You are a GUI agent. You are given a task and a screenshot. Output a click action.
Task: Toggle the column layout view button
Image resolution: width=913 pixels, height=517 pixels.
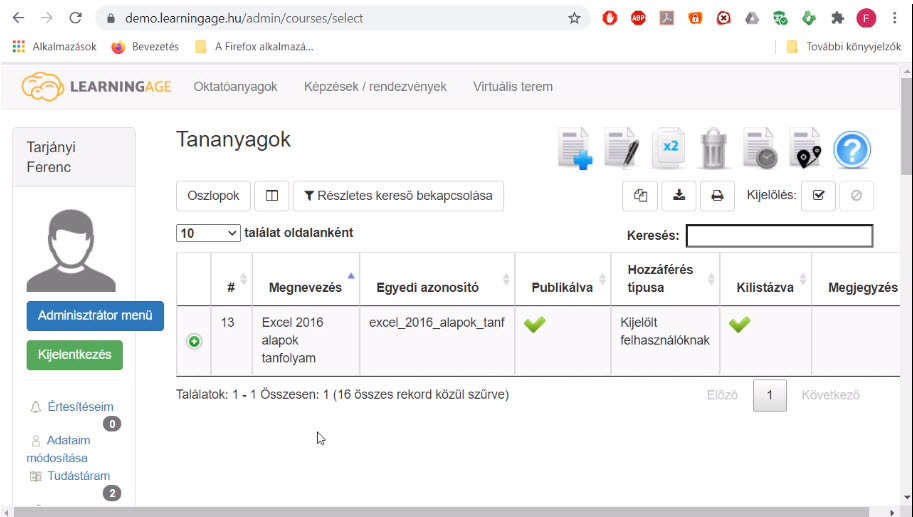point(271,196)
